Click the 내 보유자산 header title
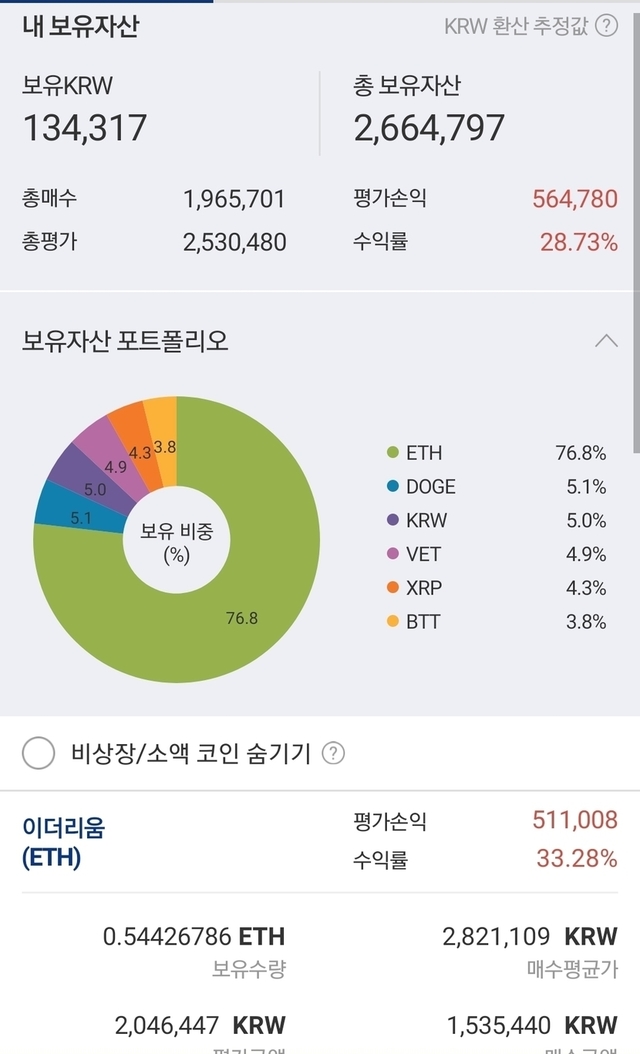This screenshot has width=640, height=1054. click(x=80, y=27)
